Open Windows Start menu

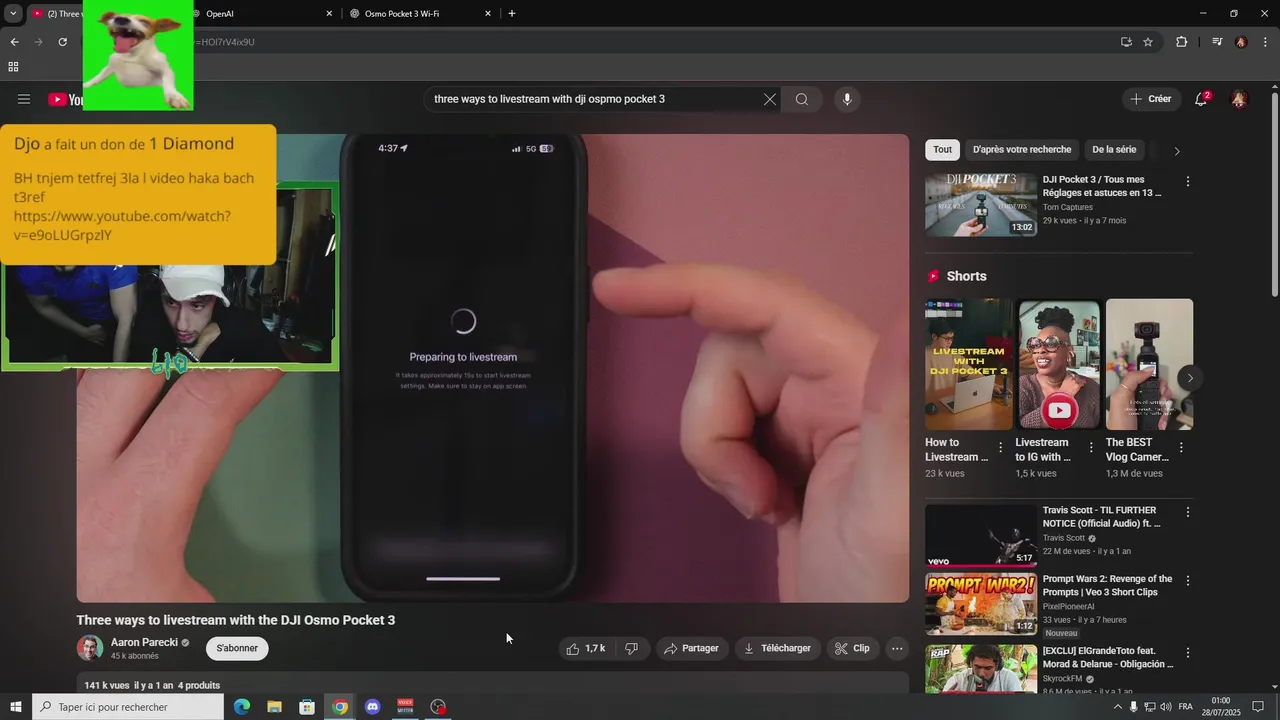(x=16, y=707)
